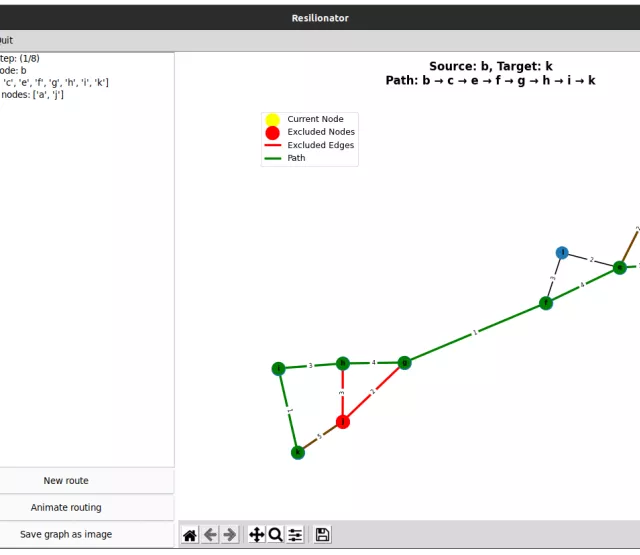This screenshot has width=640, height=555.
Task: Click the Excluded Edges legend entry
Action: tap(320, 145)
